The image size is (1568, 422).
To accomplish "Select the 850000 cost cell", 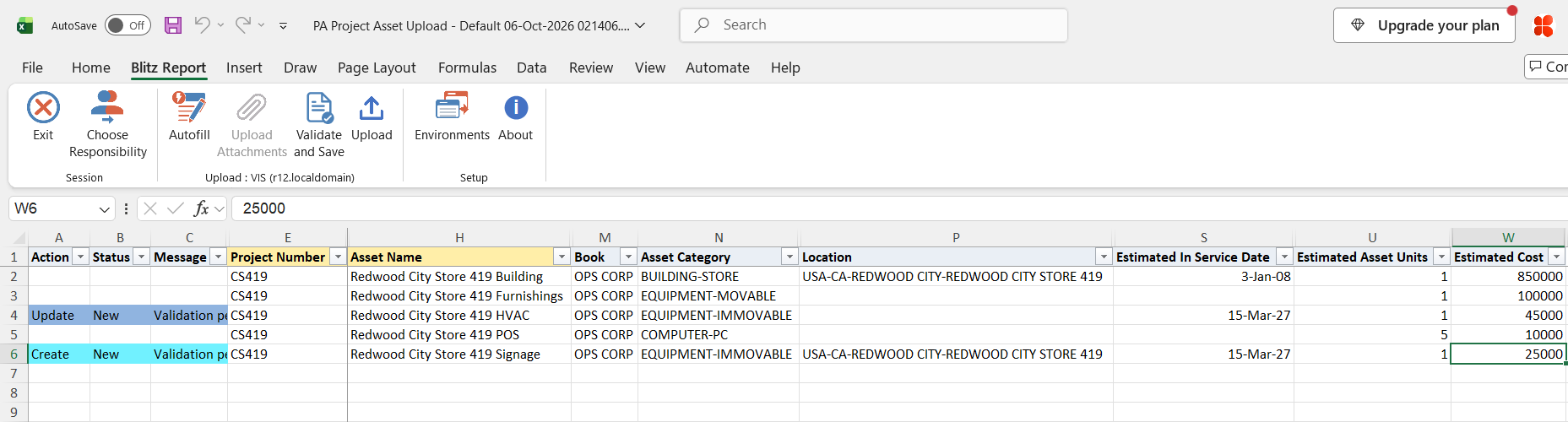I will tap(1508, 276).
